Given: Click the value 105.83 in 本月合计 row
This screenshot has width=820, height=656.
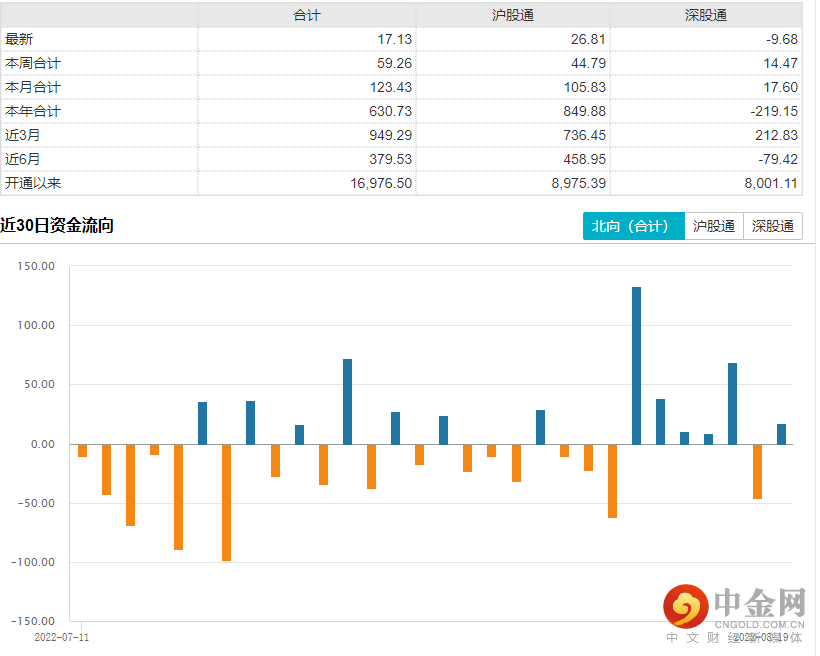Looking at the screenshot, I should coord(585,87).
